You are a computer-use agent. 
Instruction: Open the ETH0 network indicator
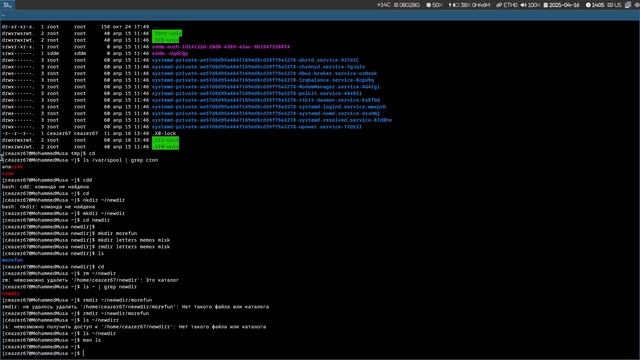point(507,5)
